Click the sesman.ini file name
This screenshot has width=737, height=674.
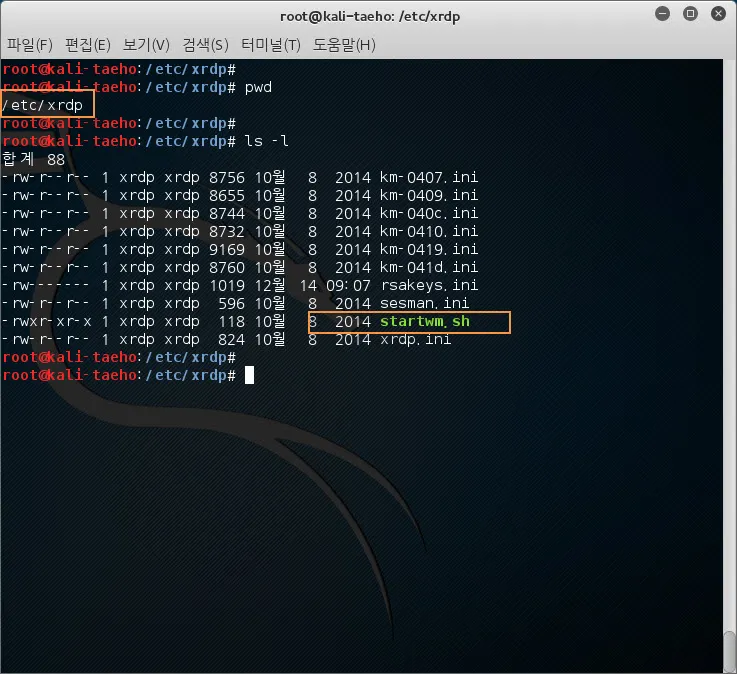point(424,303)
